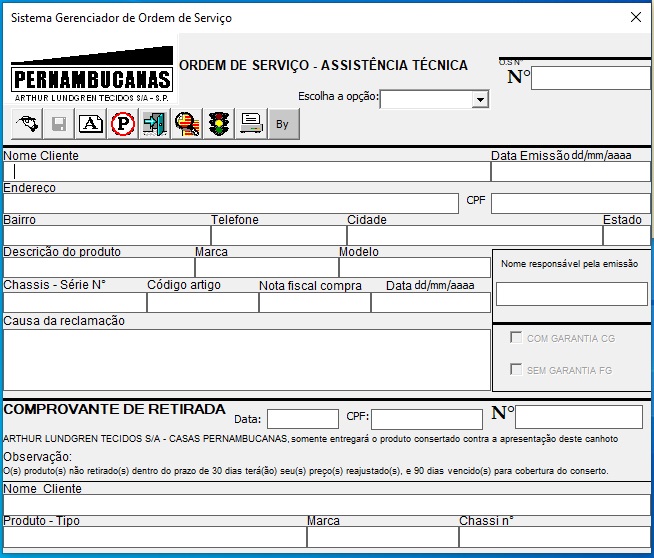The image size is (654, 558).
Task: Click the Data Emissão input field
Action: pyautogui.click(x=571, y=171)
